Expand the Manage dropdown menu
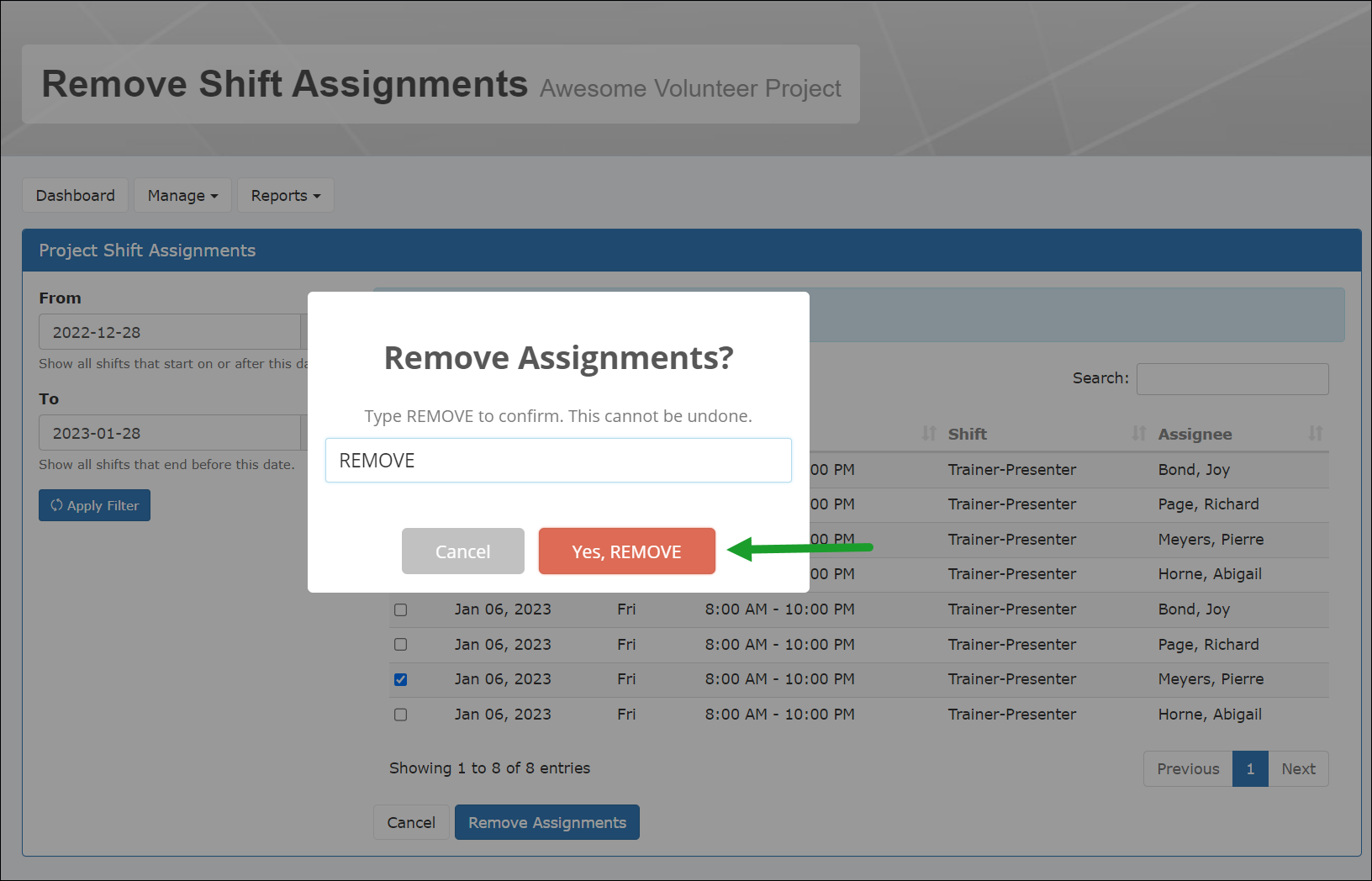Screen dimensions: 1372x881 [182, 195]
